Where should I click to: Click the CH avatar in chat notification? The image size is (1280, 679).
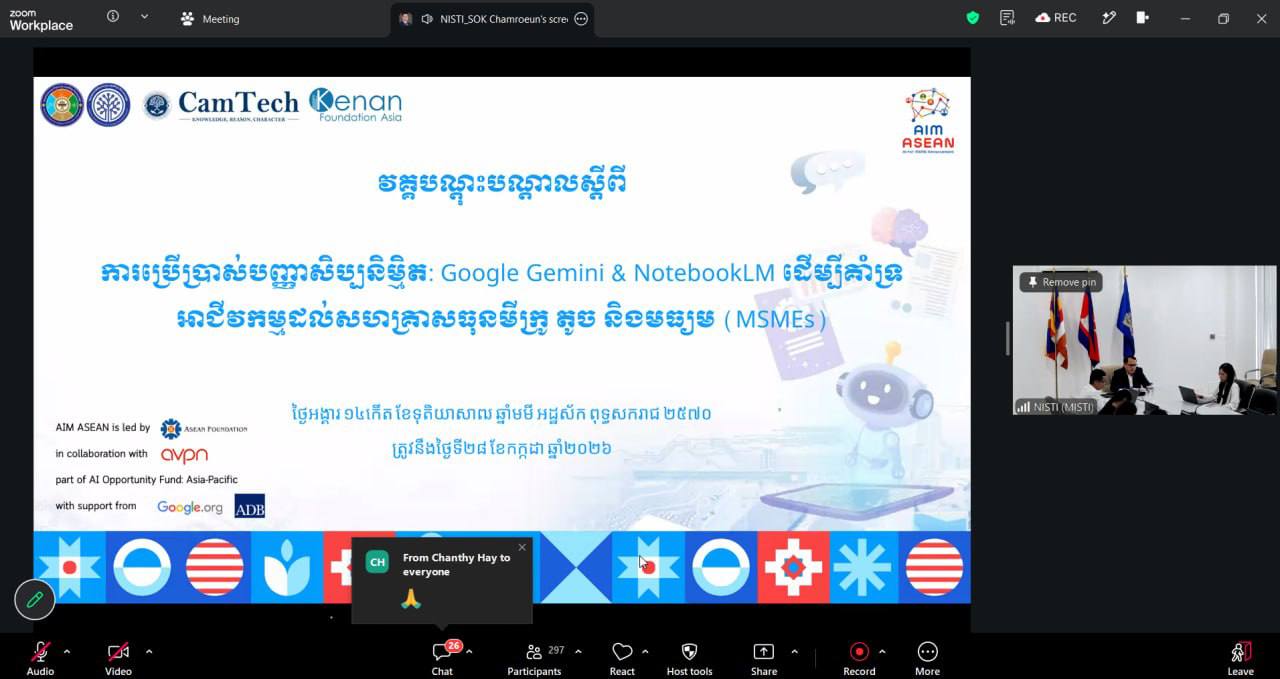pos(377,562)
